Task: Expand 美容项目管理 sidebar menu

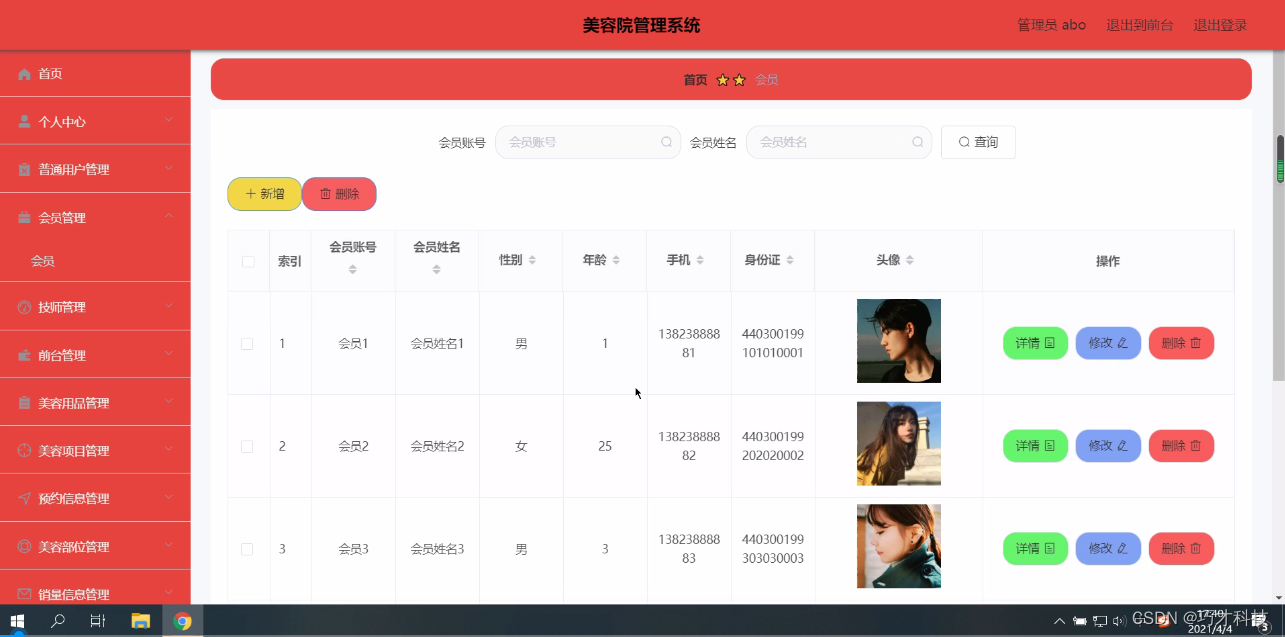Action: [x=95, y=451]
